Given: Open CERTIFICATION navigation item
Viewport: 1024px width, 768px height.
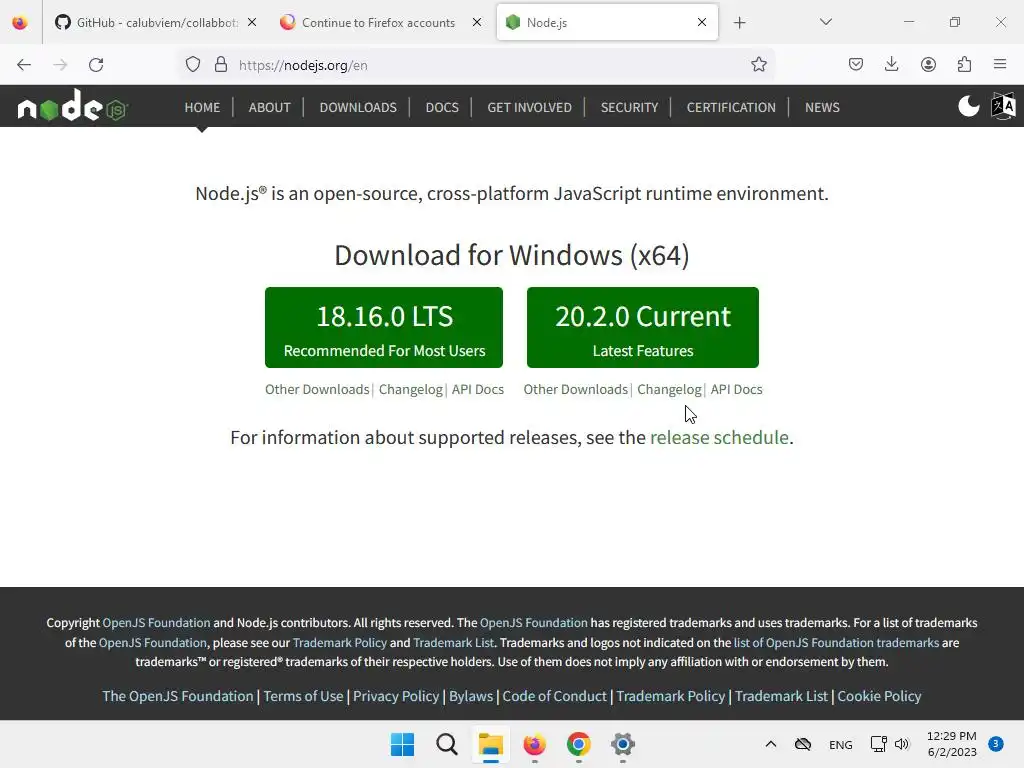Looking at the screenshot, I should coord(731,107).
